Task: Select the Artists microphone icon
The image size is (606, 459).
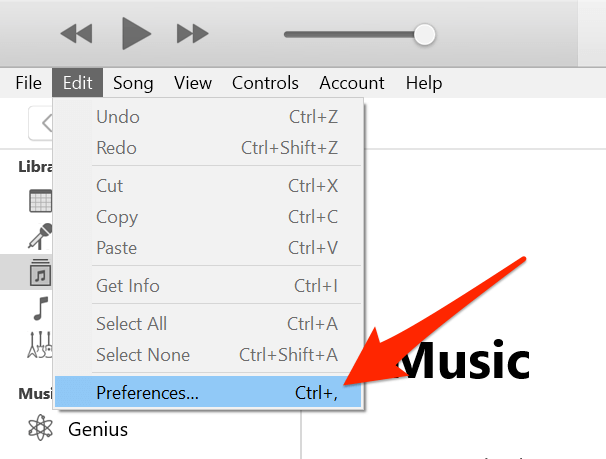Action: click(40, 236)
